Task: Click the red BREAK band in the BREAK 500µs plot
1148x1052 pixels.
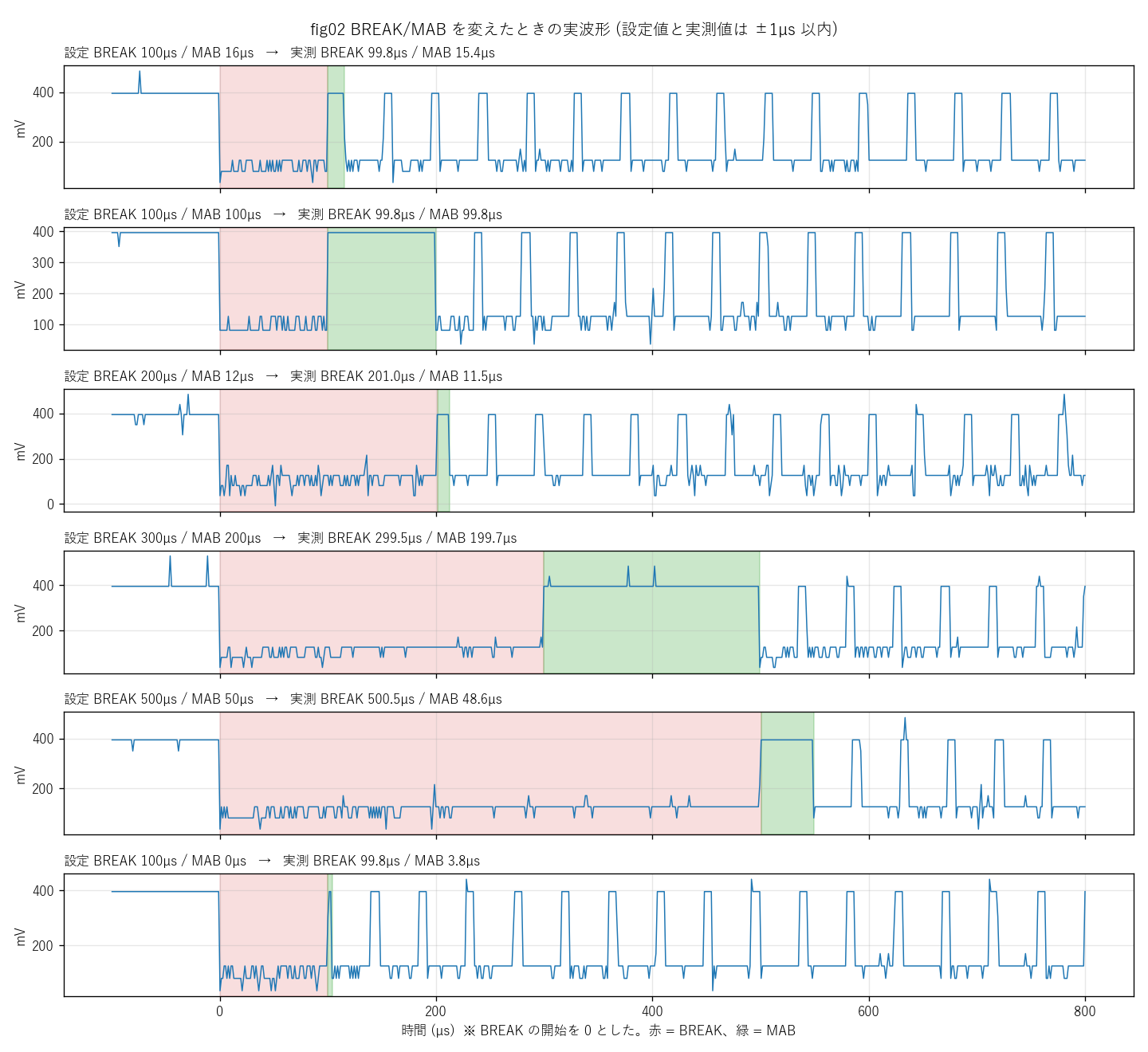Action: 490,773
